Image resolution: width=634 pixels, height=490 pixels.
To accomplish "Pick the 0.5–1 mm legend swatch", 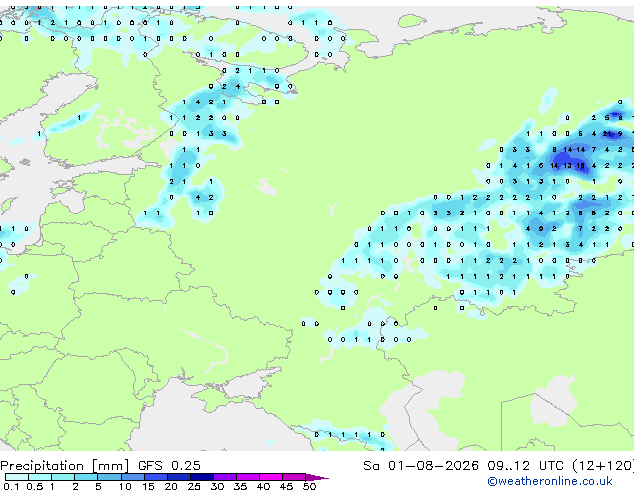I will click(40, 477).
